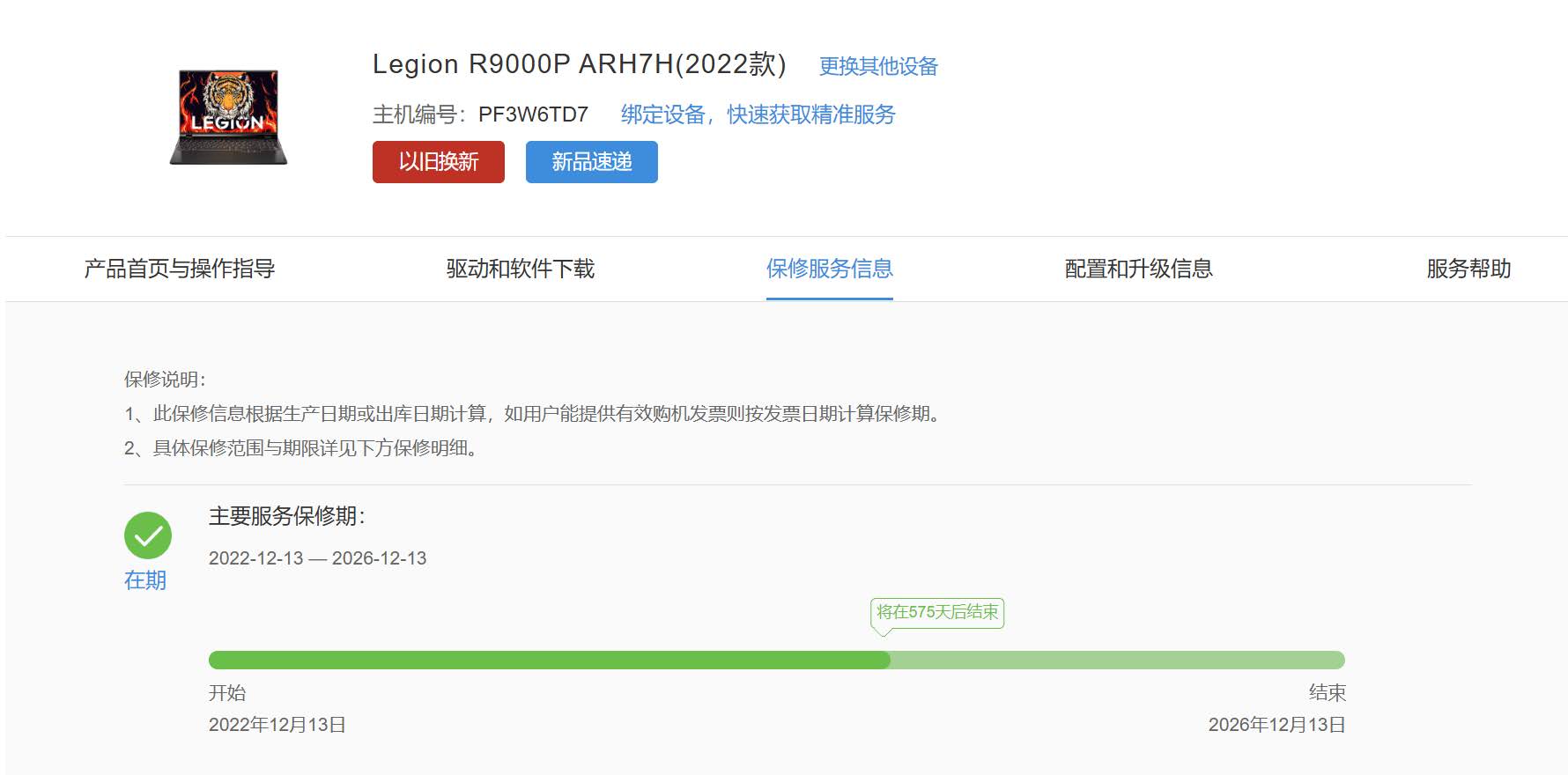Click the 将在575天后结束 tooltip label
This screenshot has width=1568, height=775.
coord(937,612)
